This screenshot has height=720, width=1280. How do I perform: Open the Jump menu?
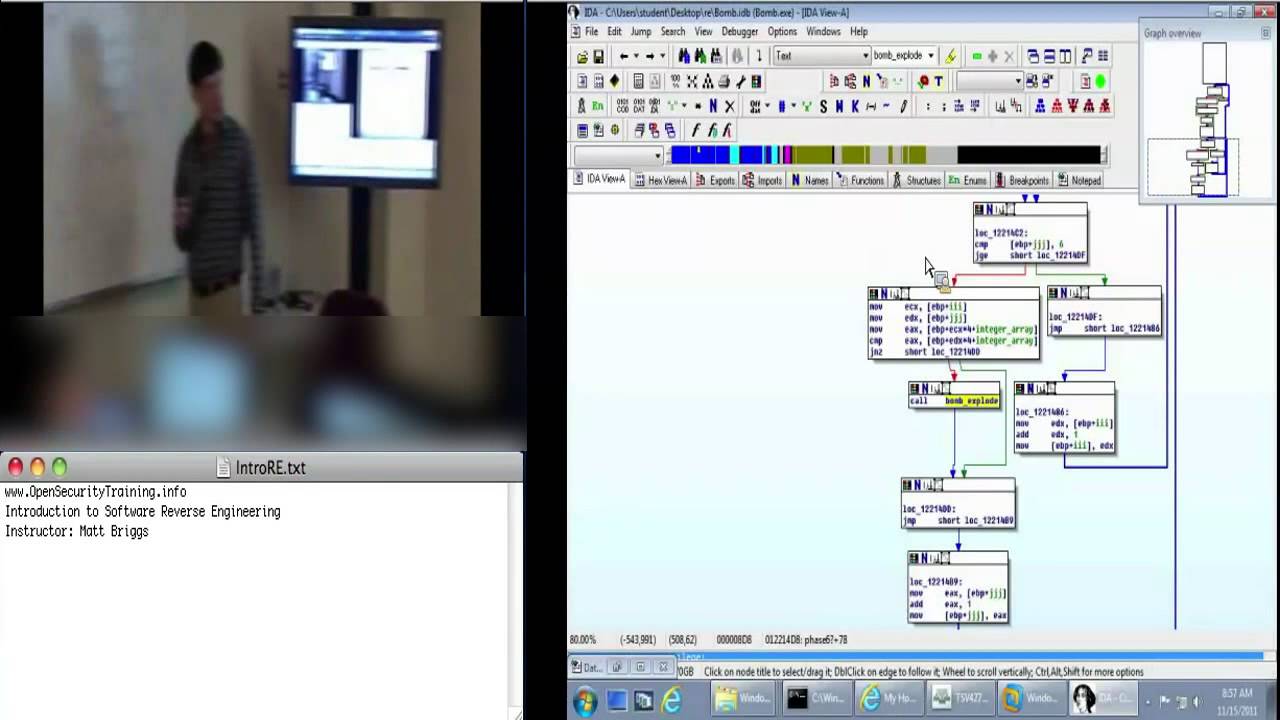641,32
